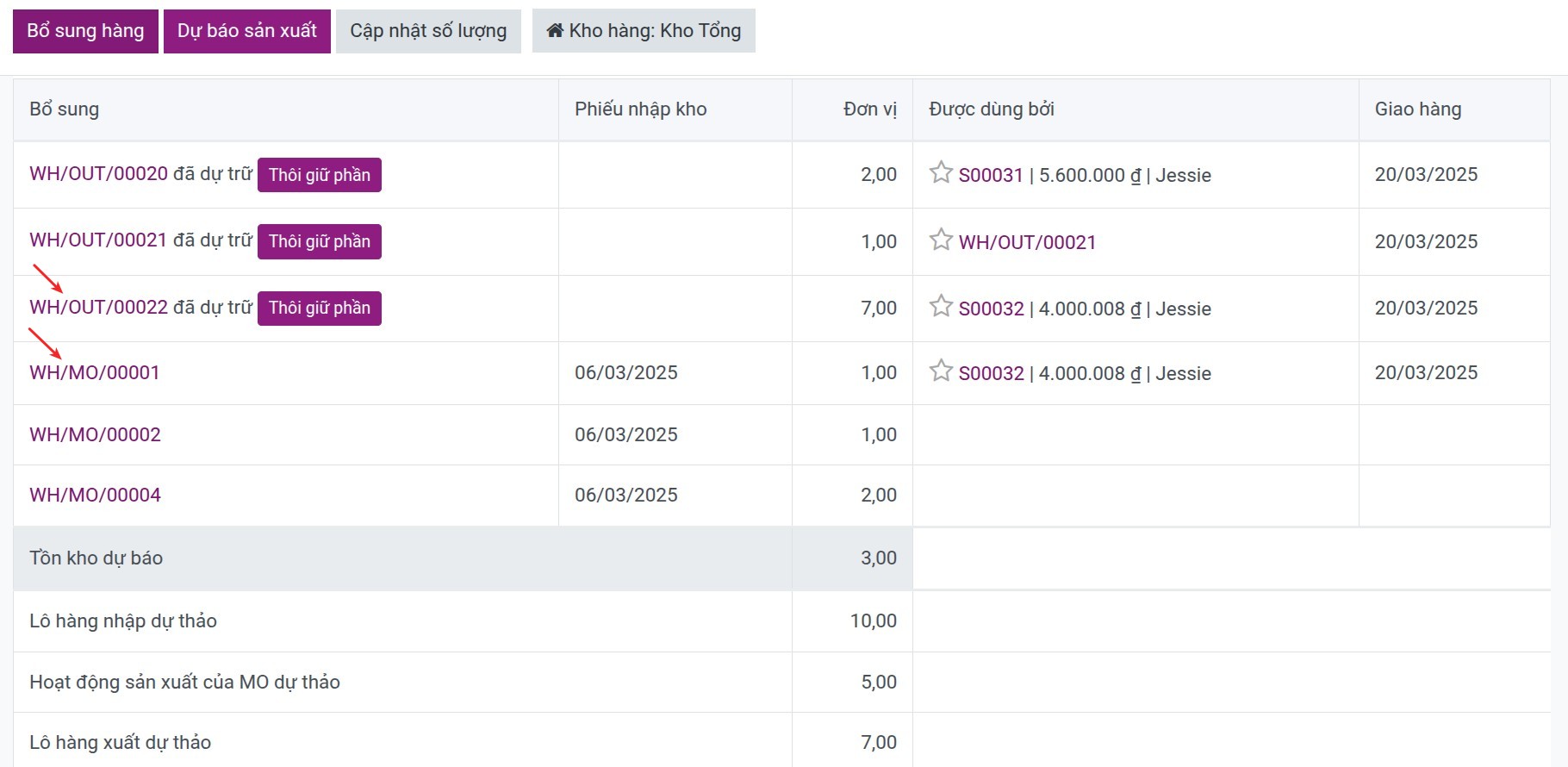Toggle star in the WH/OUT/00022 row
Viewport: 1568px width, 767px height.
(x=941, y=307)
